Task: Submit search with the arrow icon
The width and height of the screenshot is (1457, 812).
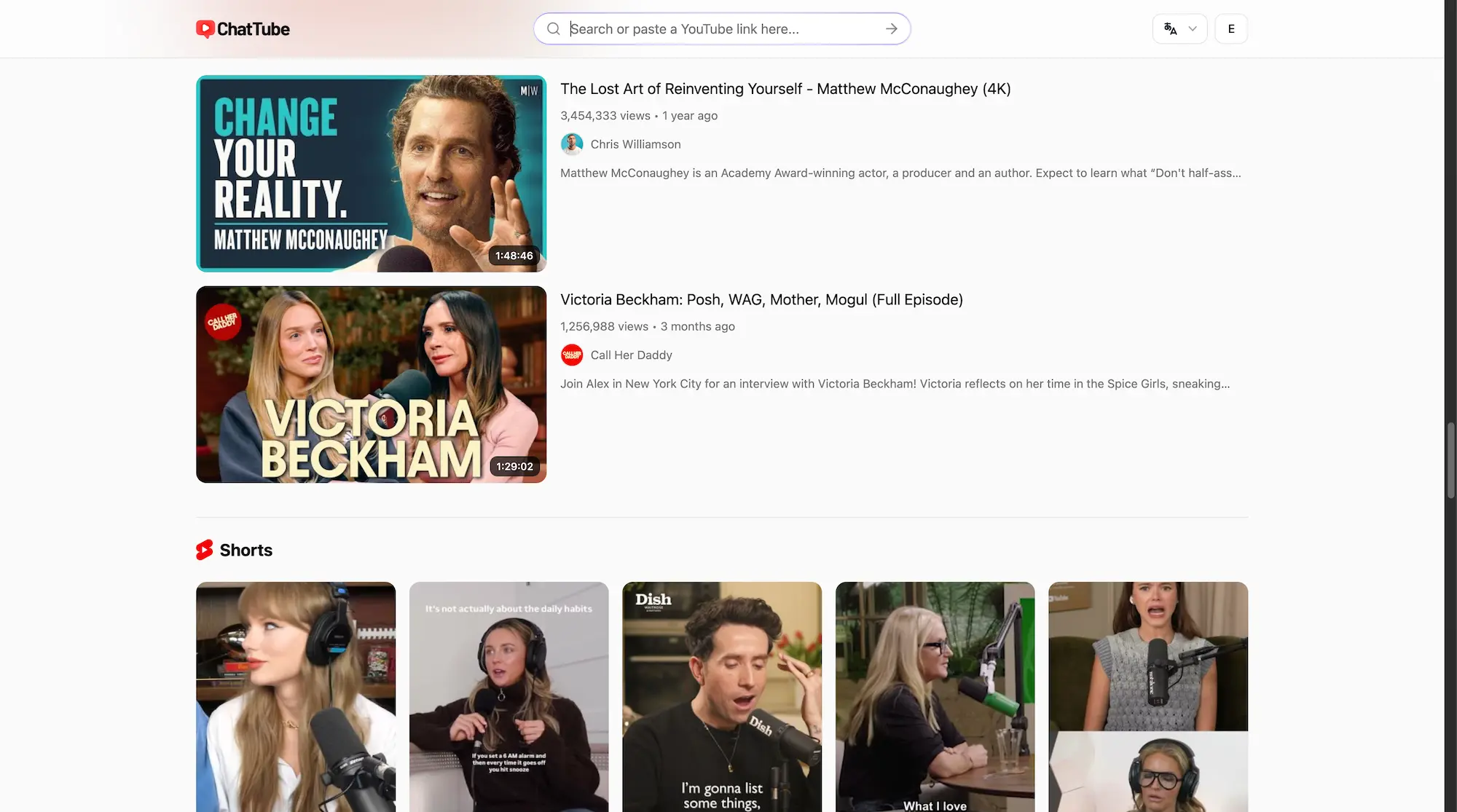Action: tap(892, 29)
